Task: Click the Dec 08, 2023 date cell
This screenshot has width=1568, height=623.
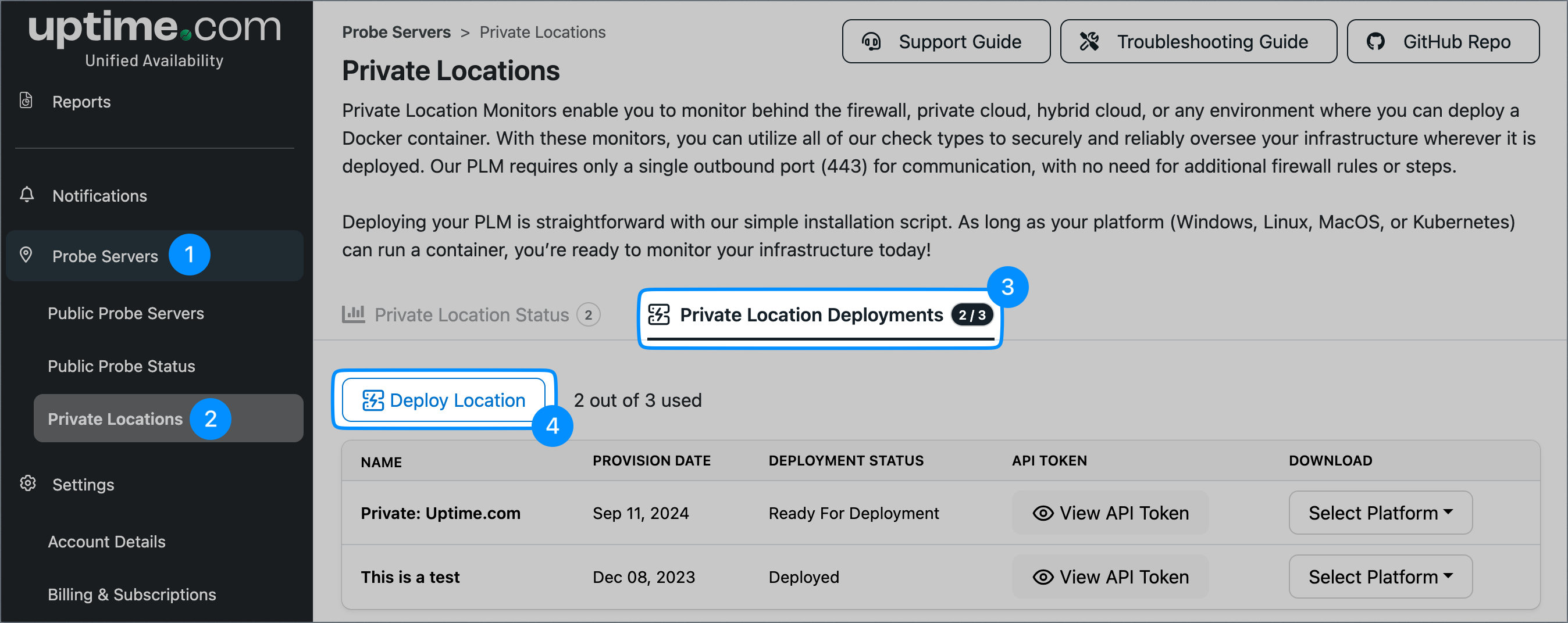Action: tap(643, 577)
